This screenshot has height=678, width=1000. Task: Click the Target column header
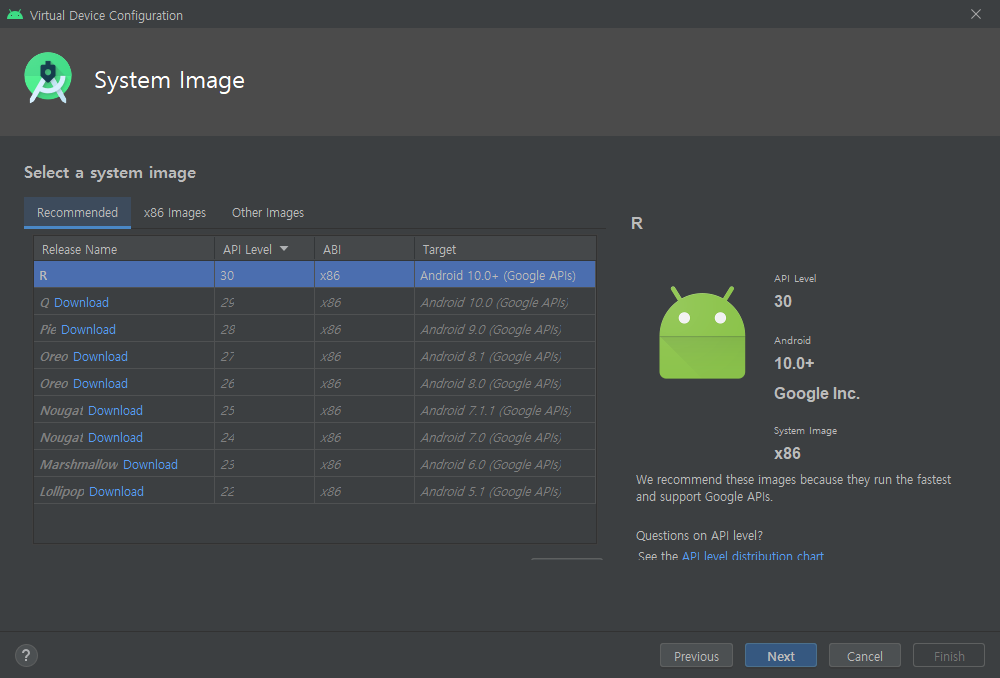505,249
